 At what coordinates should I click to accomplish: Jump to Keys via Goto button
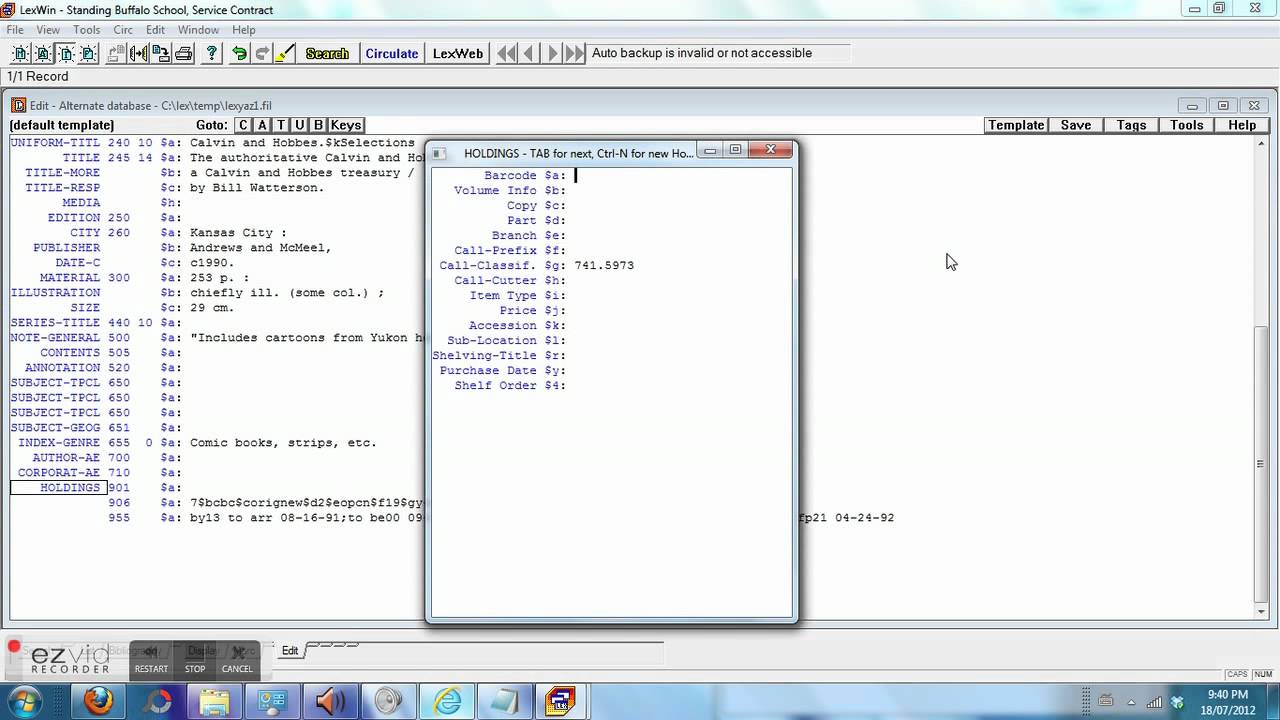pyautogui.click(x=346, y=125)
